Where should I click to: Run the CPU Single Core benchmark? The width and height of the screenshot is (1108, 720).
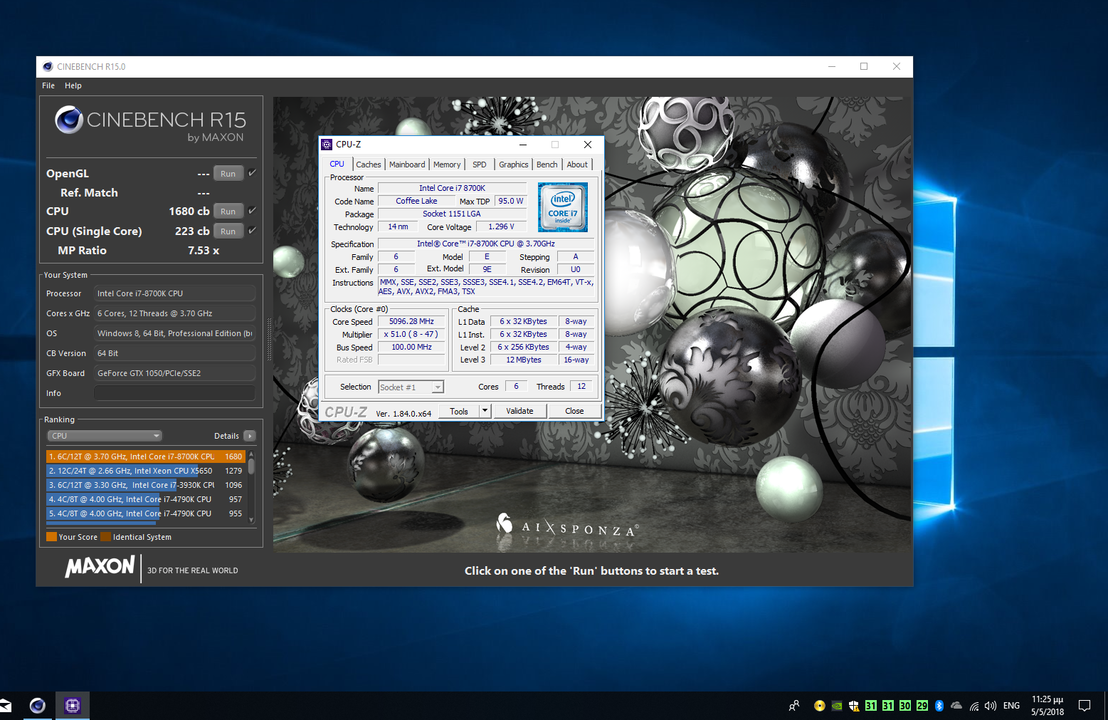(x=228, y=230)
